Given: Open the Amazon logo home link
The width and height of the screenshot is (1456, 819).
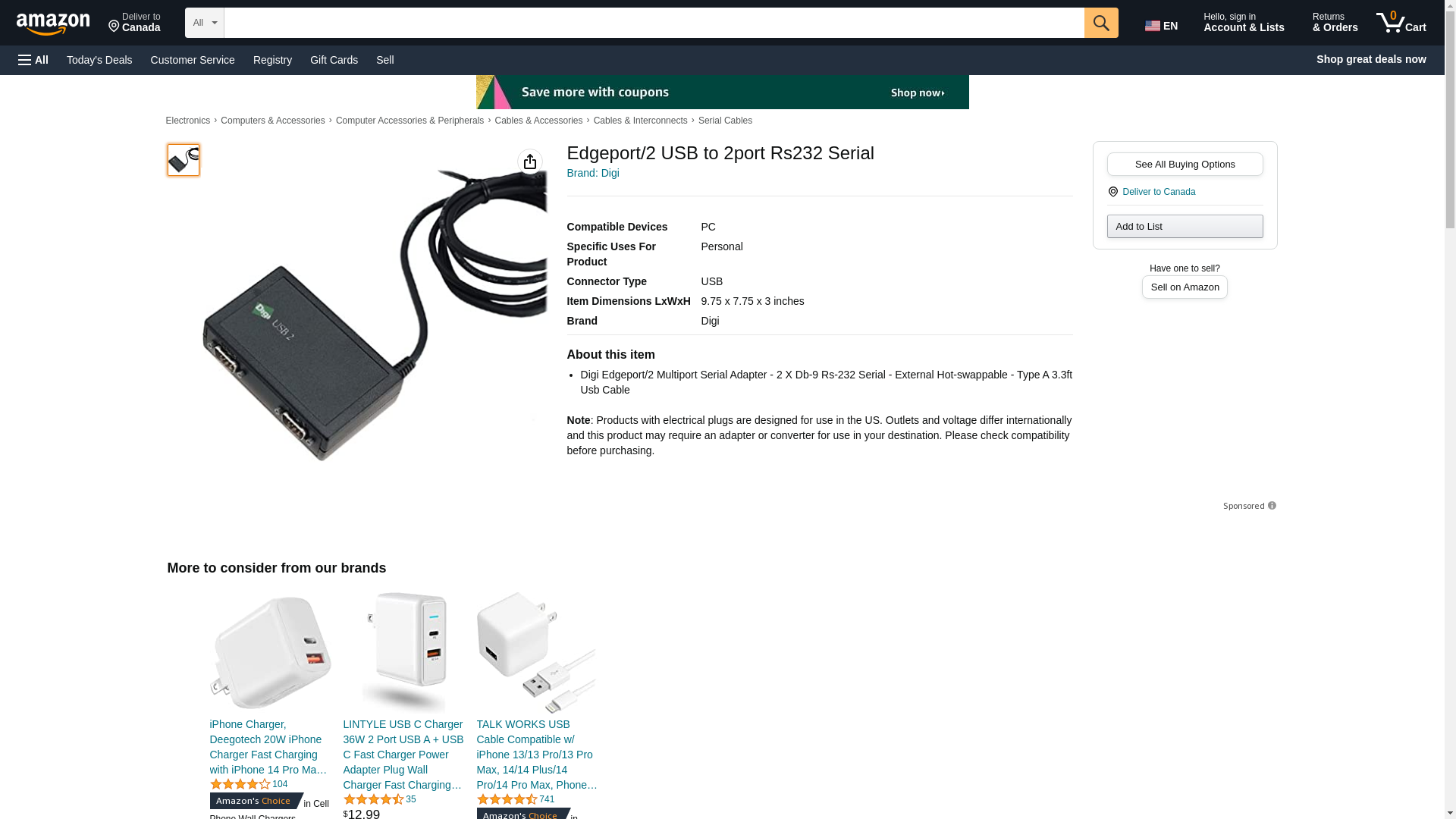Looking at the screenshot, I should (53, 24).
